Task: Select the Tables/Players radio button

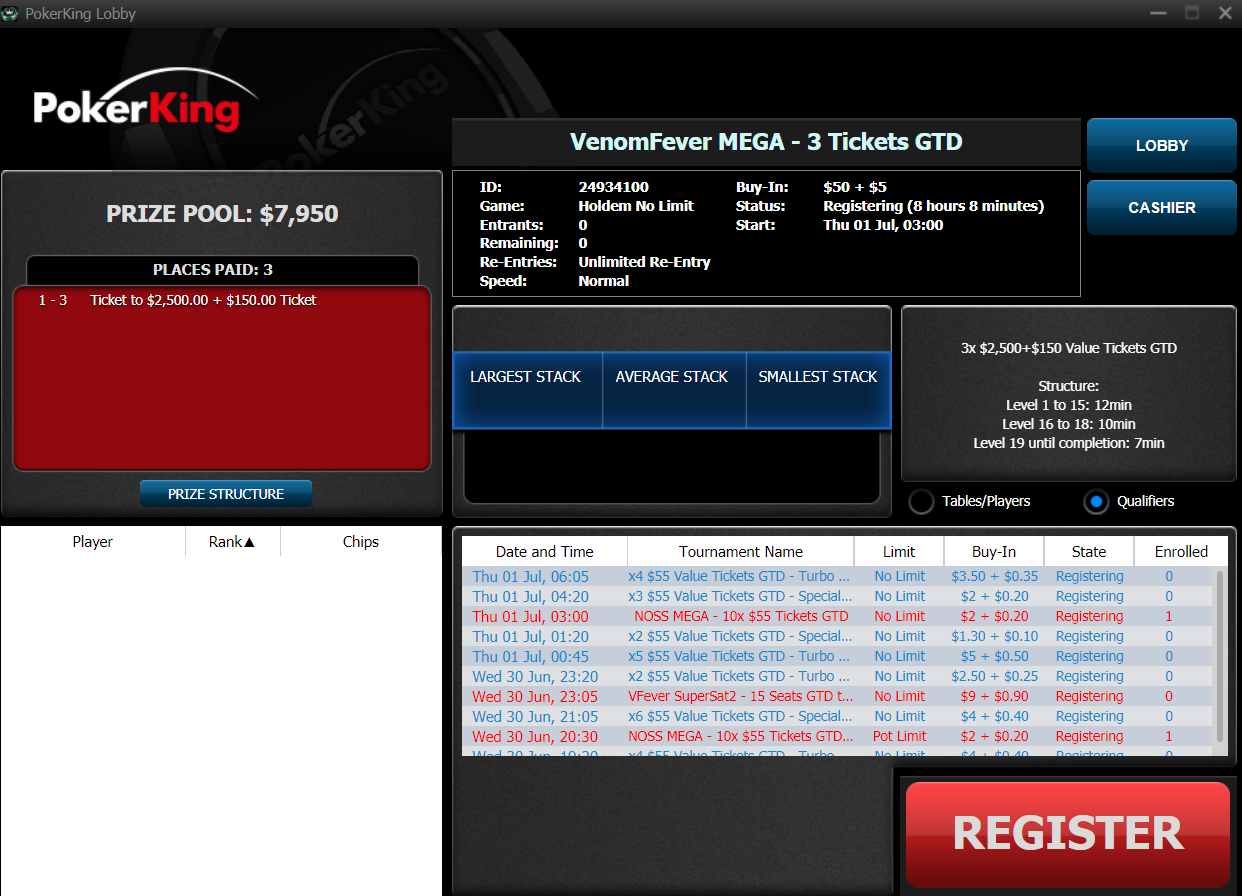Action: pyautogui.click(x=921, y=502)
